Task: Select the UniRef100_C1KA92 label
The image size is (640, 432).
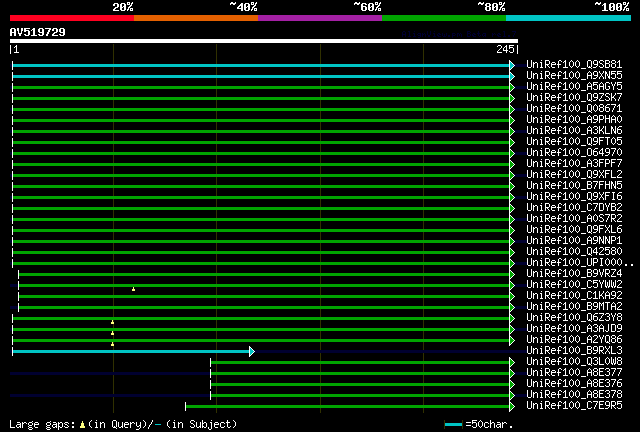Action: (x=574, y=296)
